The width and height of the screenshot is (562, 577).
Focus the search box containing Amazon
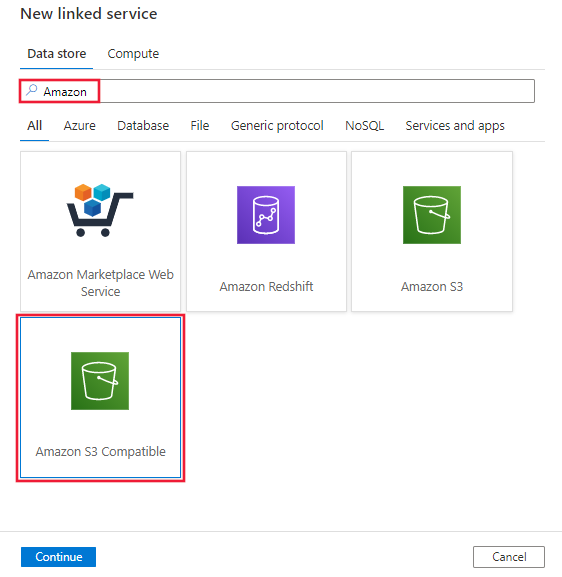point(277,91)
